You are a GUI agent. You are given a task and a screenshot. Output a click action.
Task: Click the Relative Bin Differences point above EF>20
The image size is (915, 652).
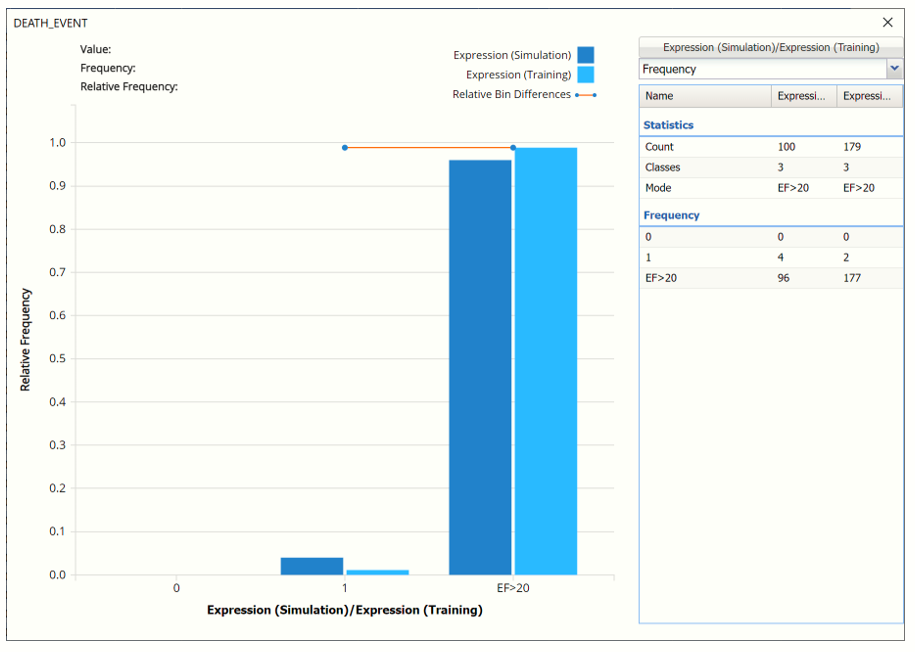coord(513,148)
